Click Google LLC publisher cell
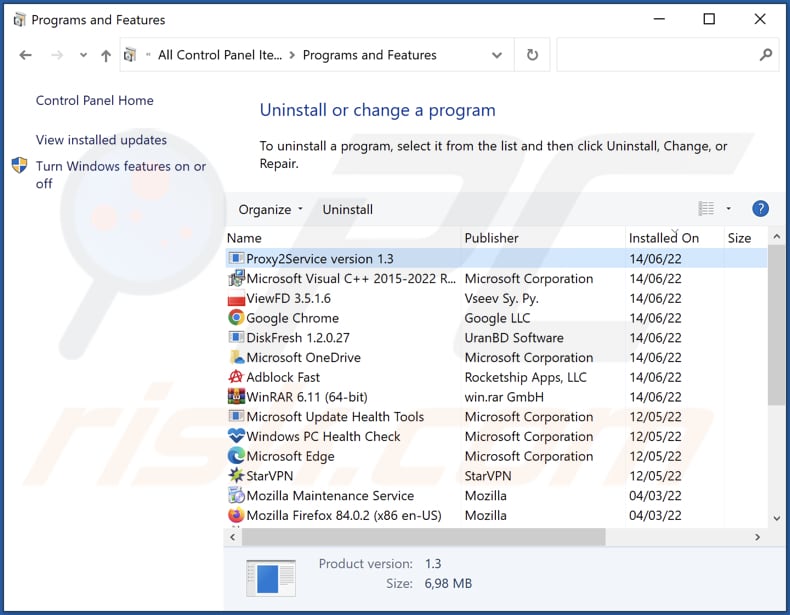 point(497,318)
